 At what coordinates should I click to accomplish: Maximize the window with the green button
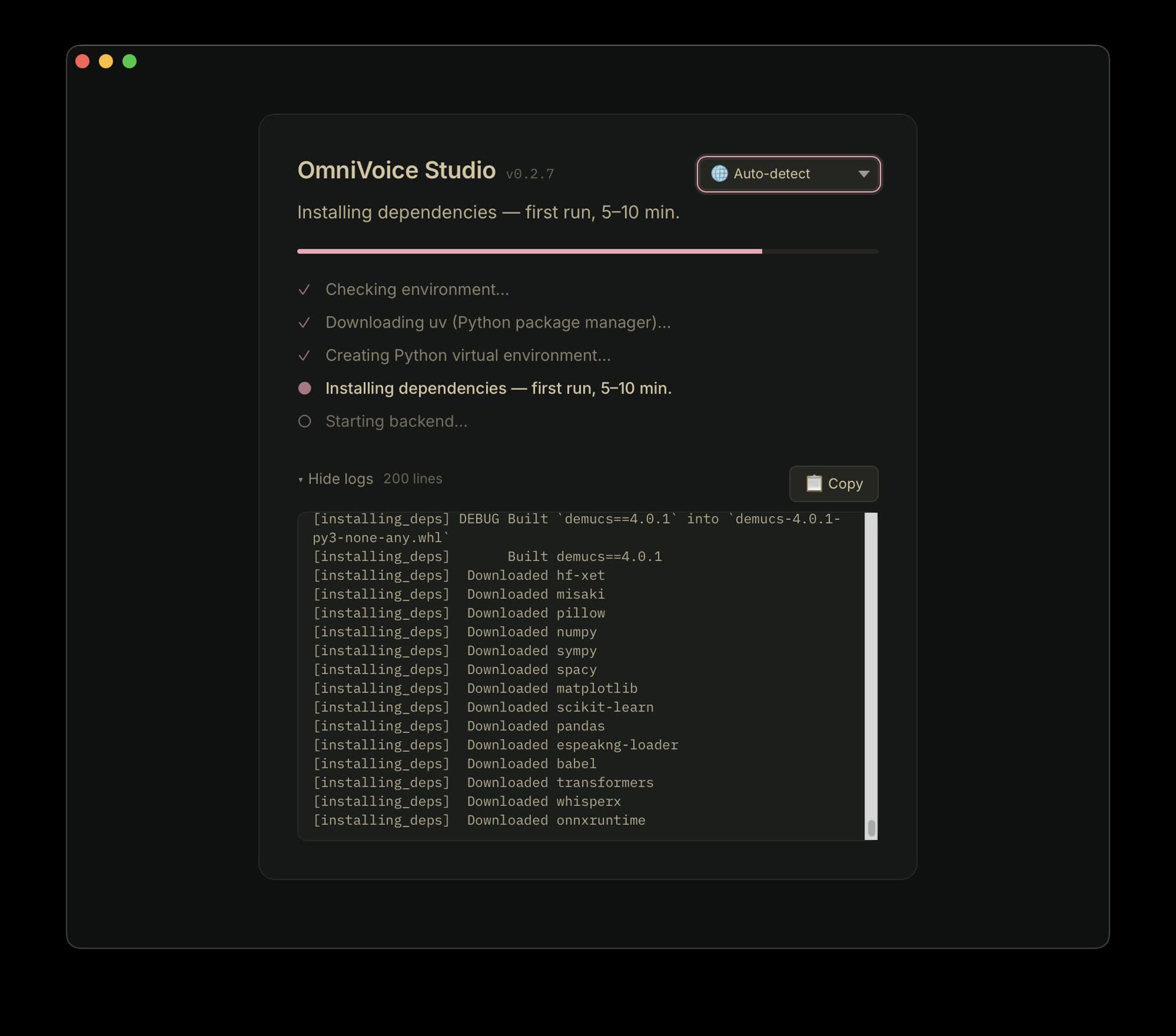129,61
